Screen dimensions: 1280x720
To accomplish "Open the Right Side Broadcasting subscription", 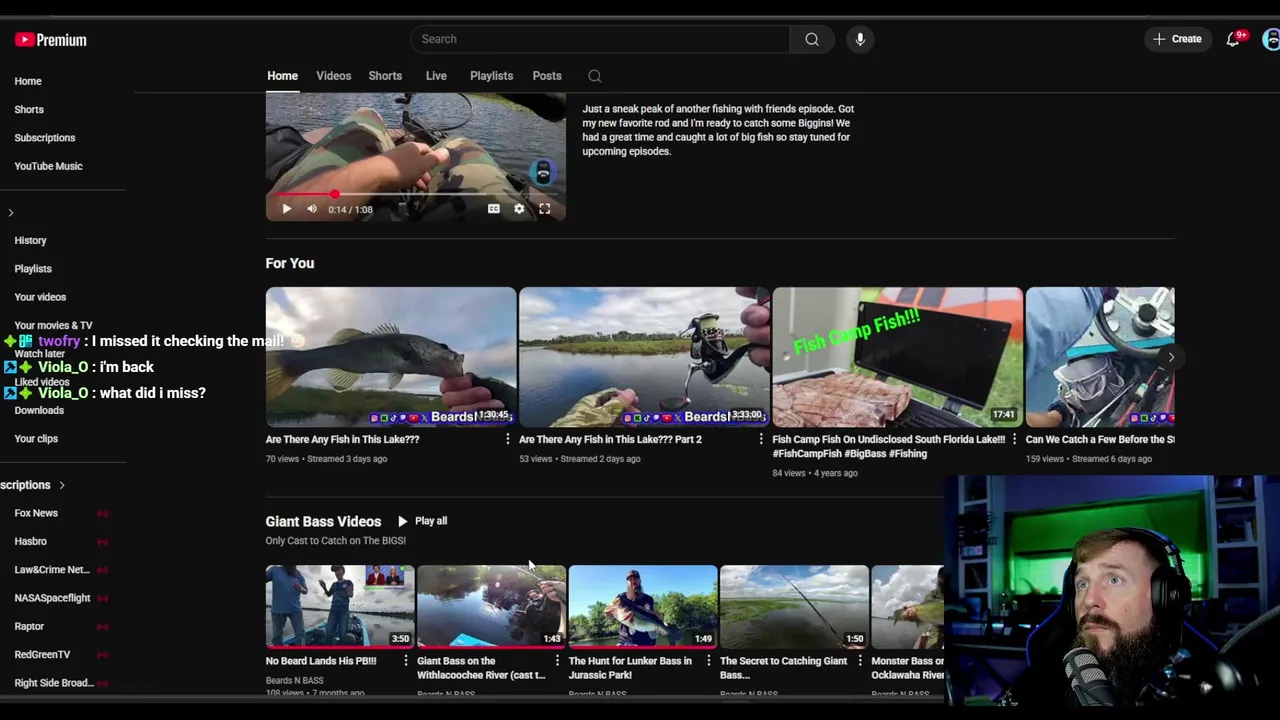I will [54, 683].
